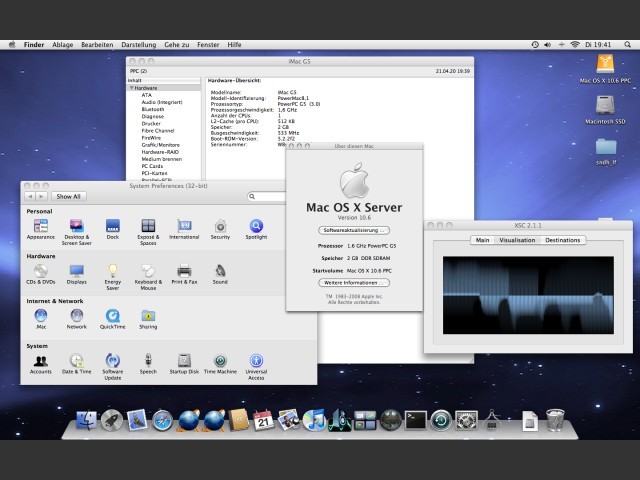Select Grafik/Monitore in the hardware list
The image size is (640, 480).
pyautogui.click(x=160, y=145)
